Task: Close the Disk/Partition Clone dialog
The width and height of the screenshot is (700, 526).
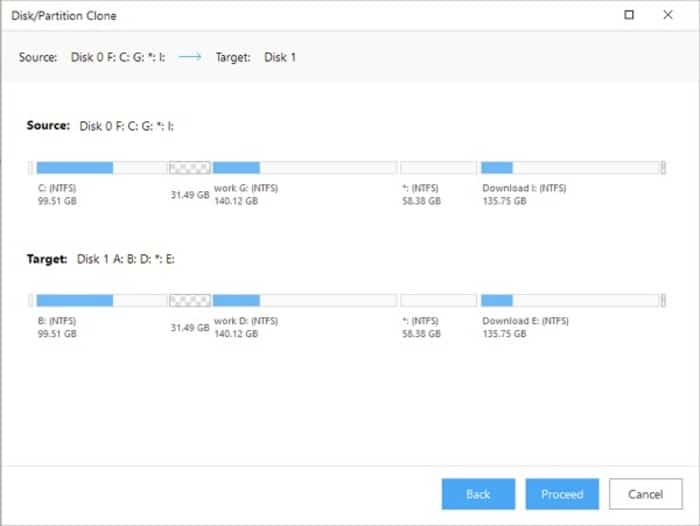Action: tap(668, 15)
